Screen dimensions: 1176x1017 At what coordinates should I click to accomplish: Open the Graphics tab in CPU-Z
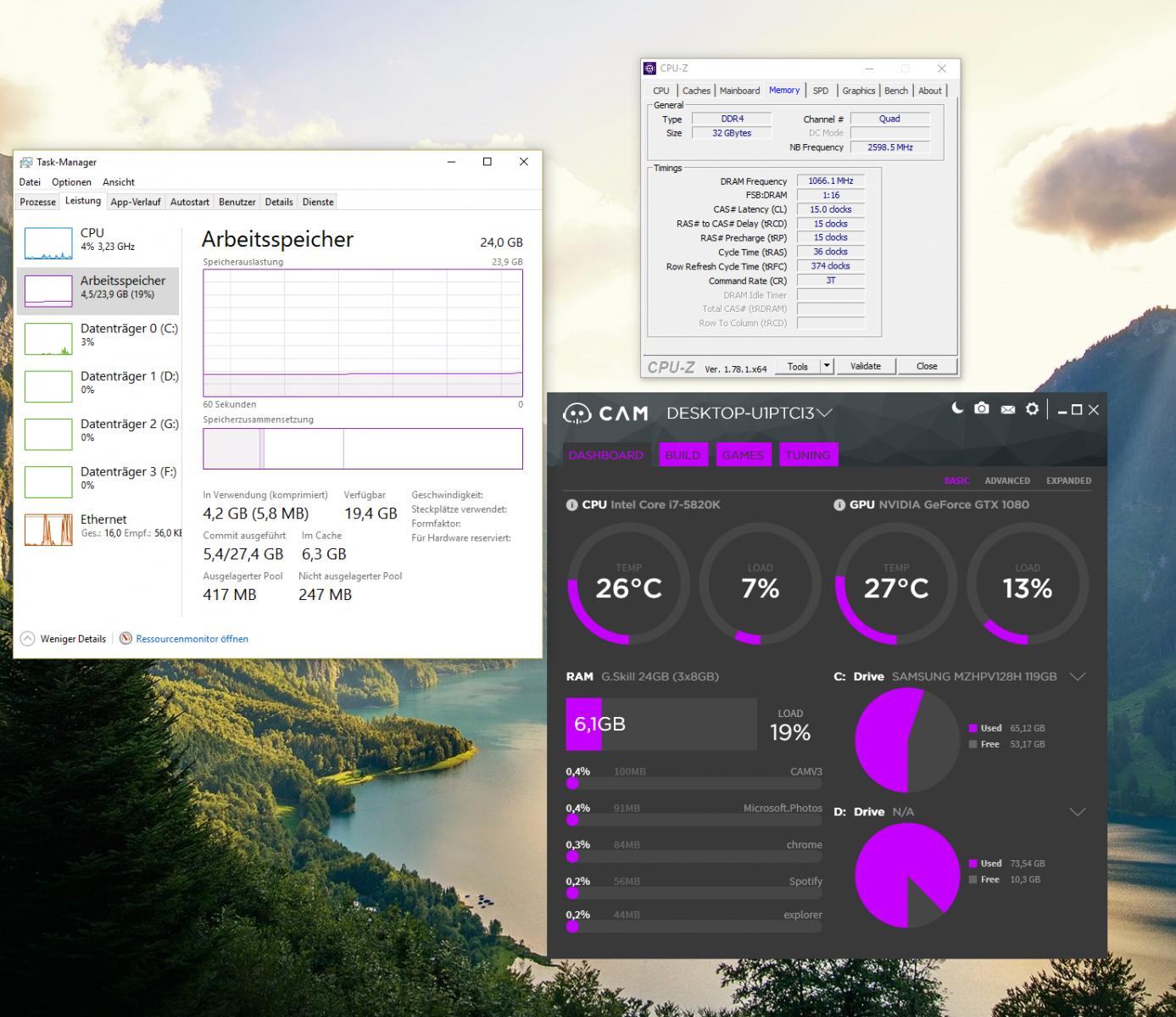click(x=859, y=91)
